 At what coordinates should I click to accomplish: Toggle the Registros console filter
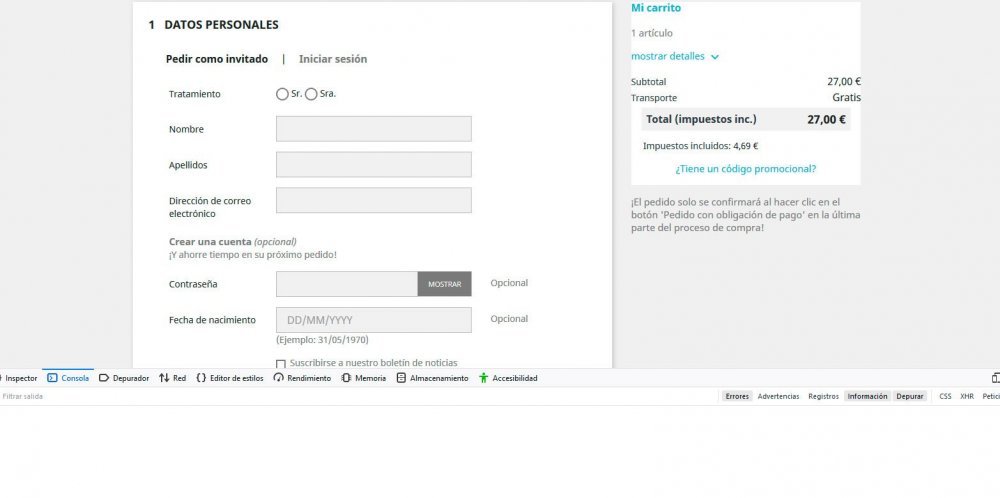tap(823, 397)
